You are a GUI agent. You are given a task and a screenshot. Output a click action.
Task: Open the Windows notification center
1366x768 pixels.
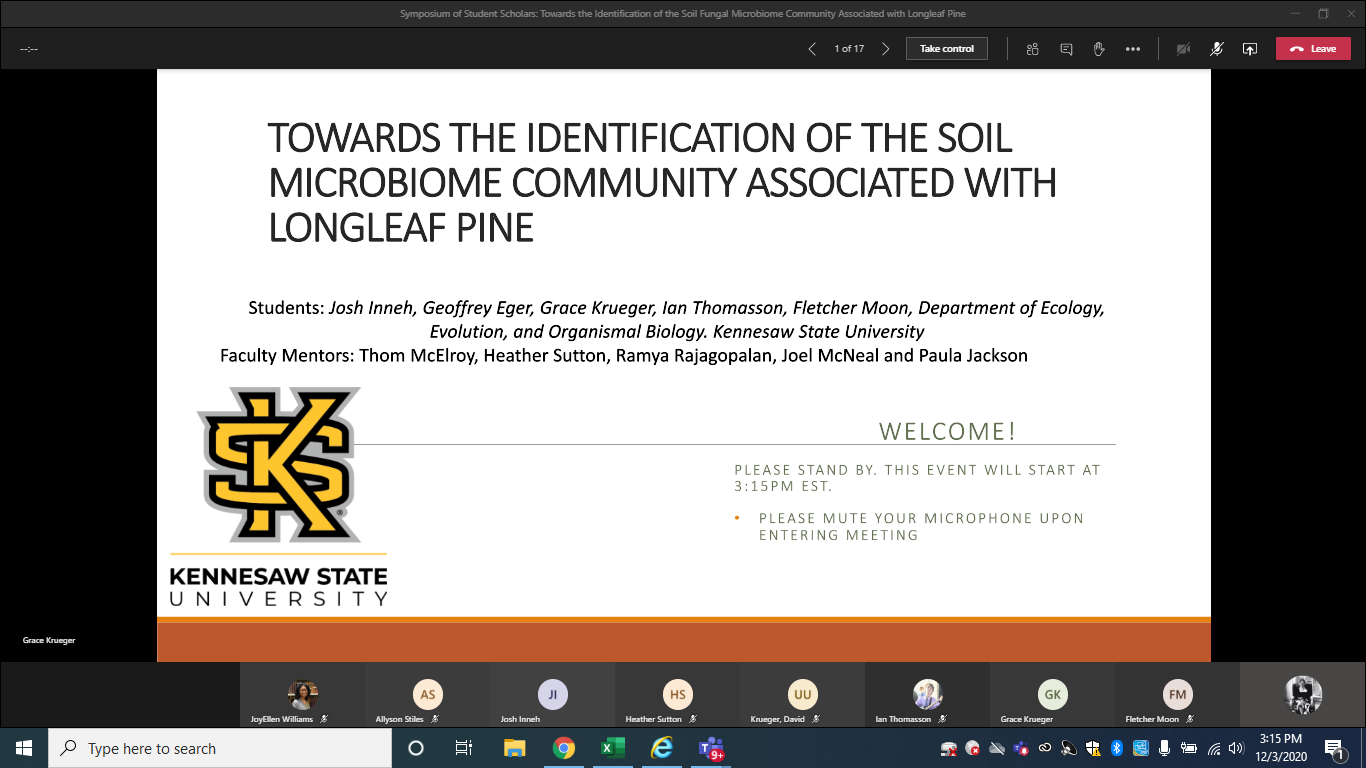(1334, 748)
